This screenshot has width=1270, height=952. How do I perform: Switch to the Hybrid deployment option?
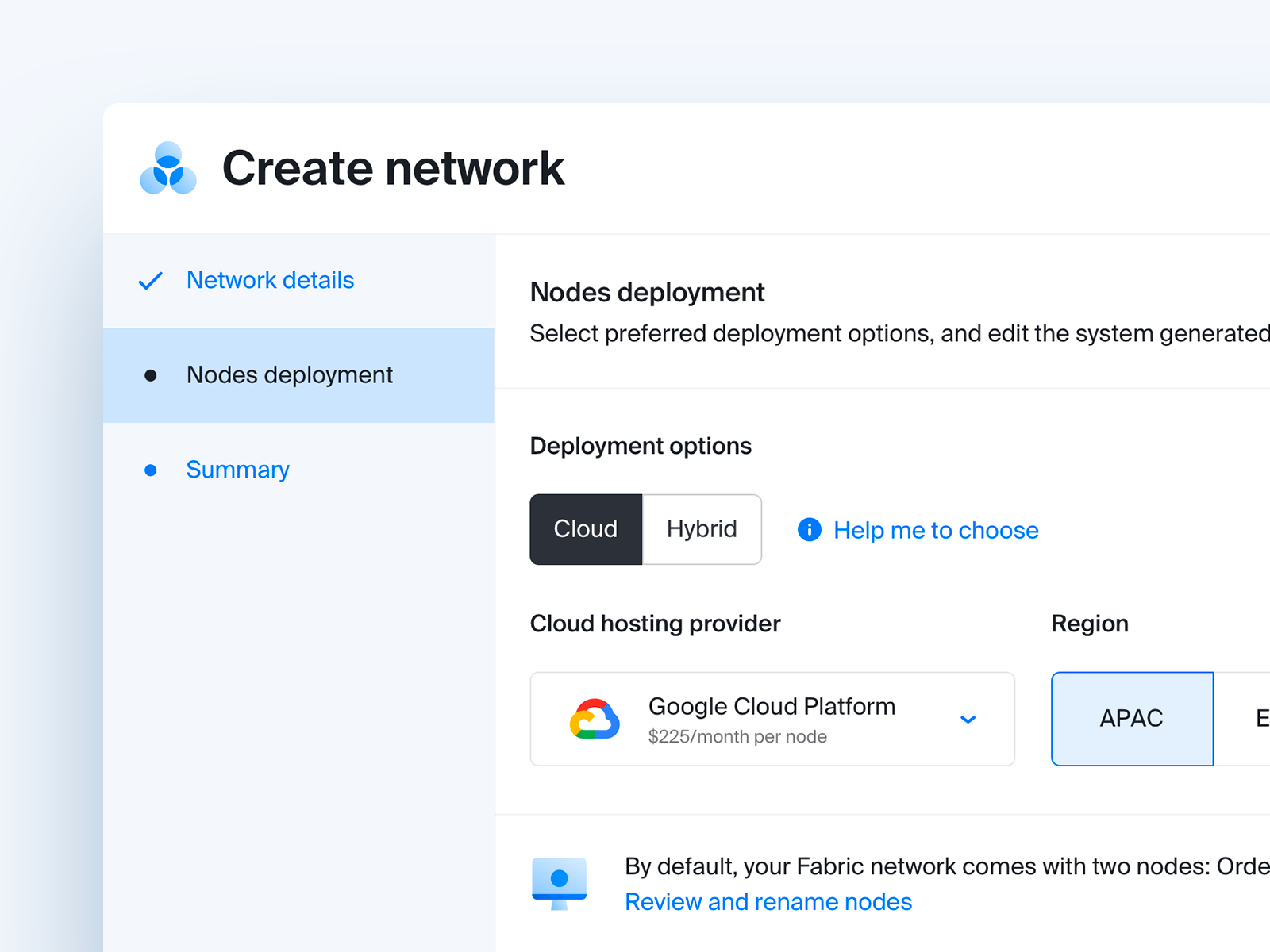click(x=702, y=529)
